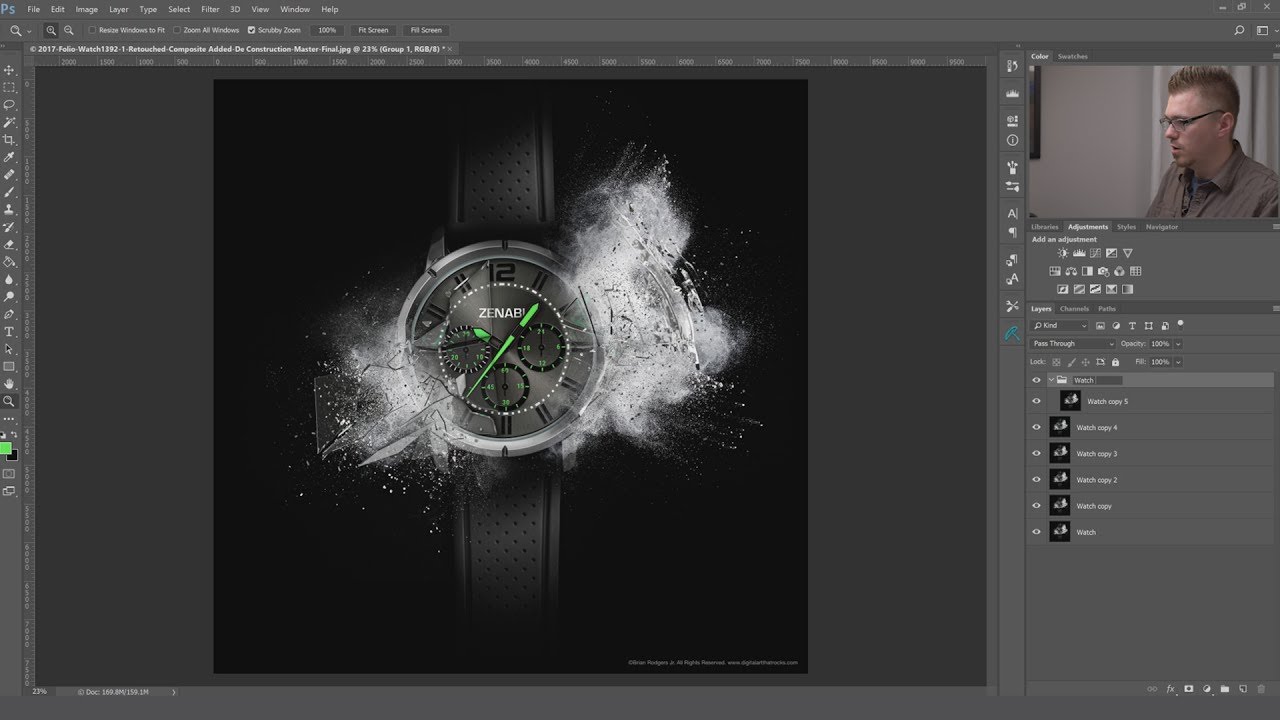Screen dimensions: 1280x720
Task: Click the Opacity 100% value field
Action: [x=1160, y=343]
